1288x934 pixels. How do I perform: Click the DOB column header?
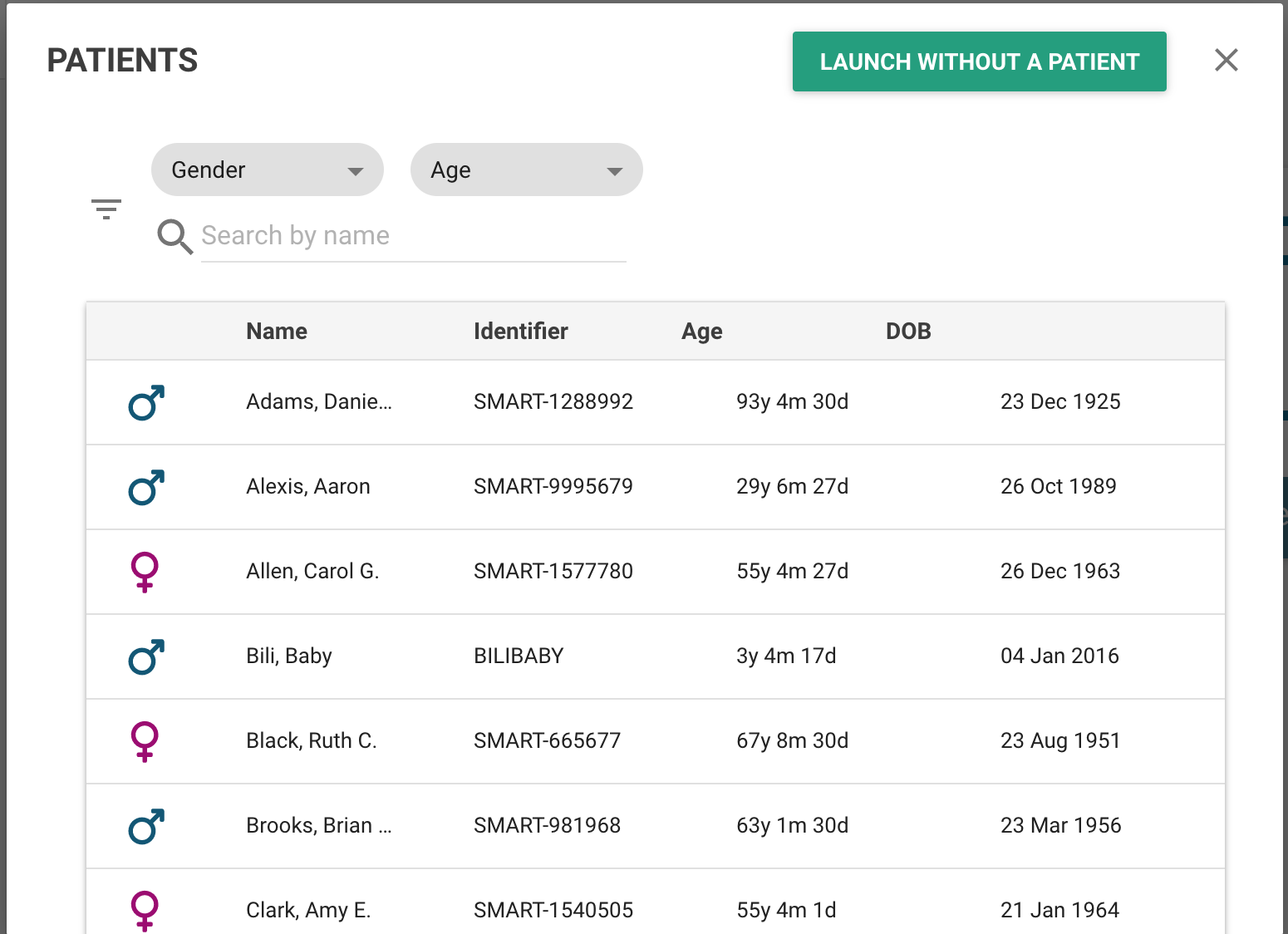[x=908, y=332]
